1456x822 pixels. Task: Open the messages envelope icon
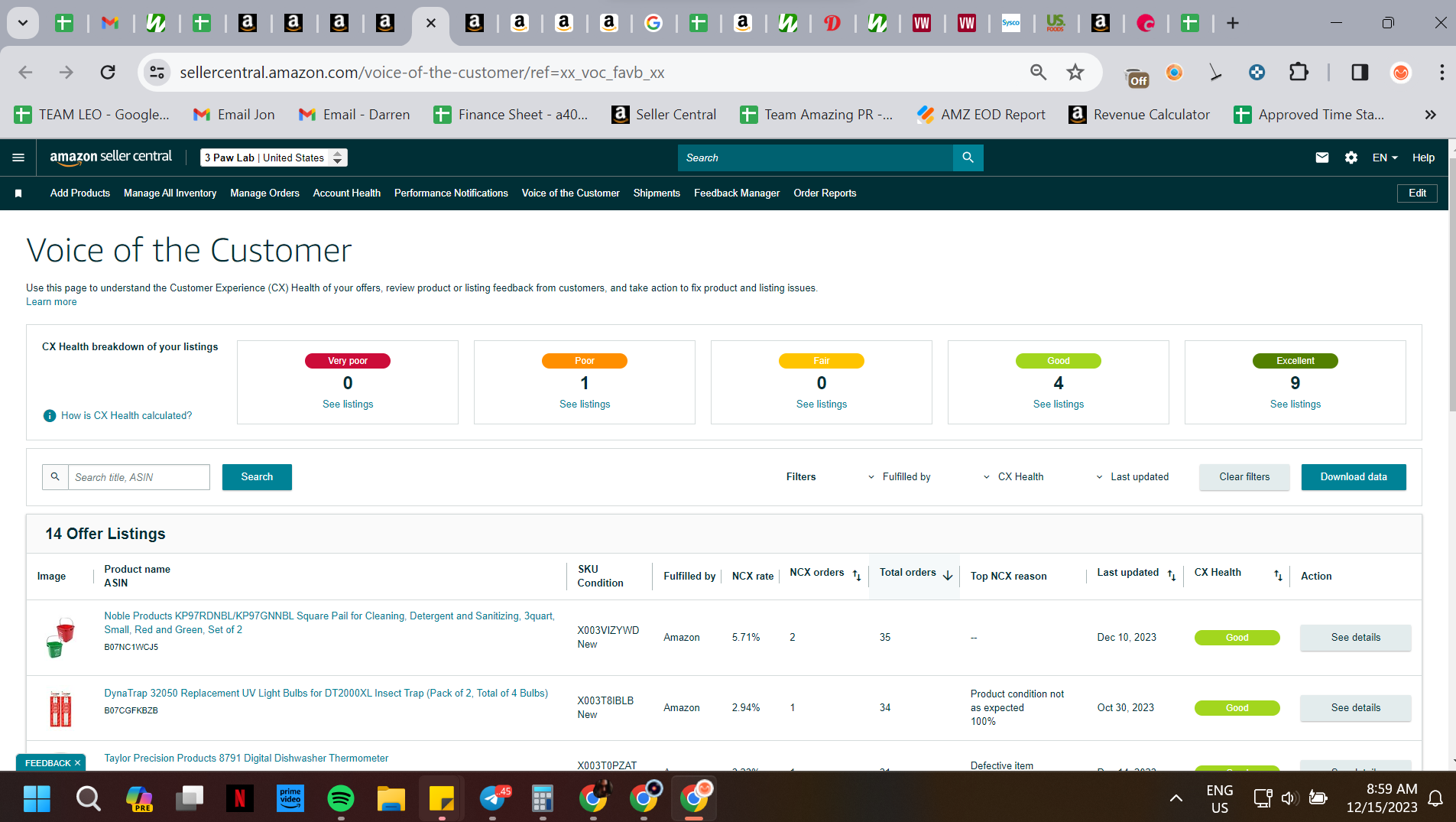(x=1322, y=158)
